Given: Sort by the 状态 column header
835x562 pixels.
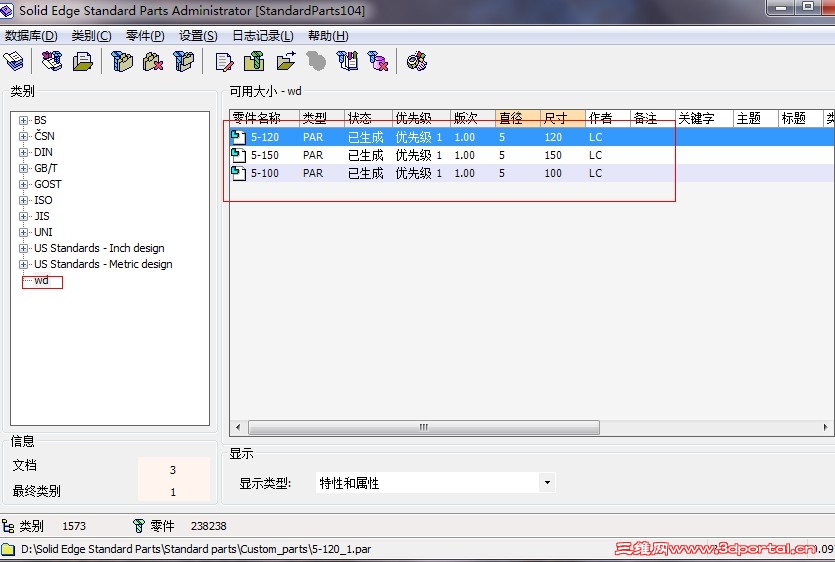Looking at the screenshot, I should pos(368,118).
